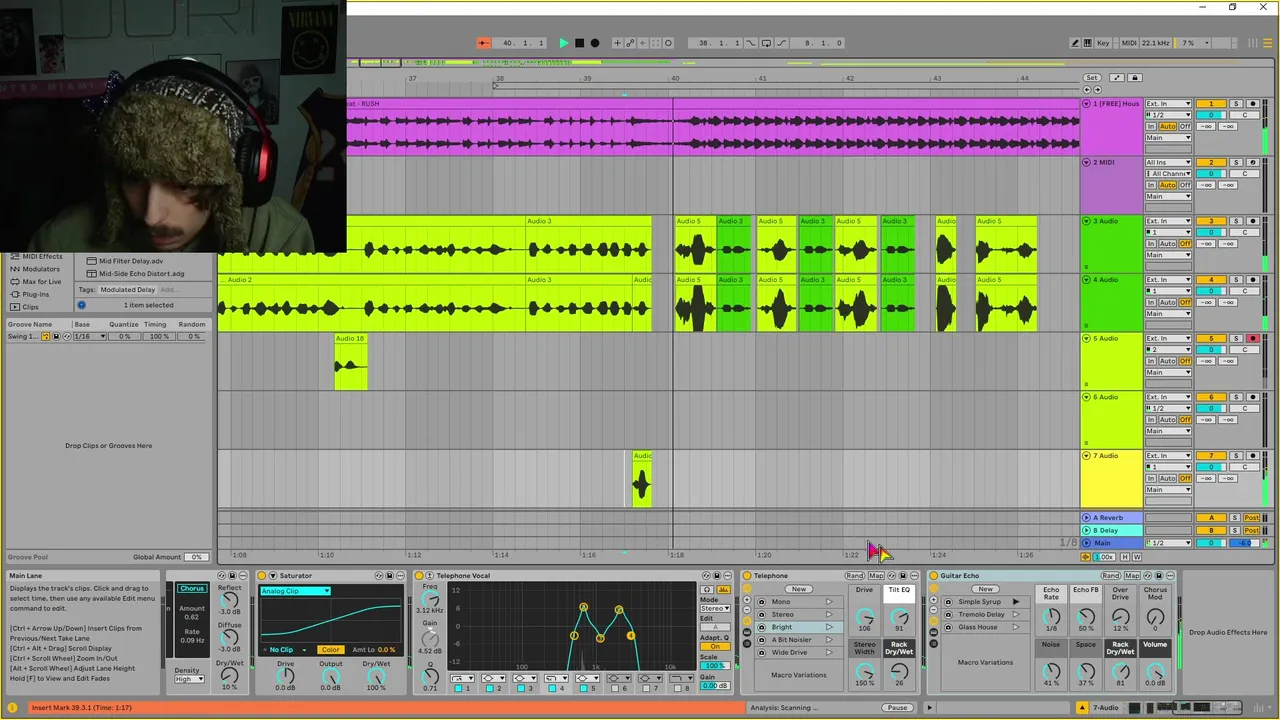Image resolution: width=1280 pixels, height=720 pixels.
Task: Select Mid-Side Echo Distort.adg preset
Action: pyautogui.click(x=141, y=273)
